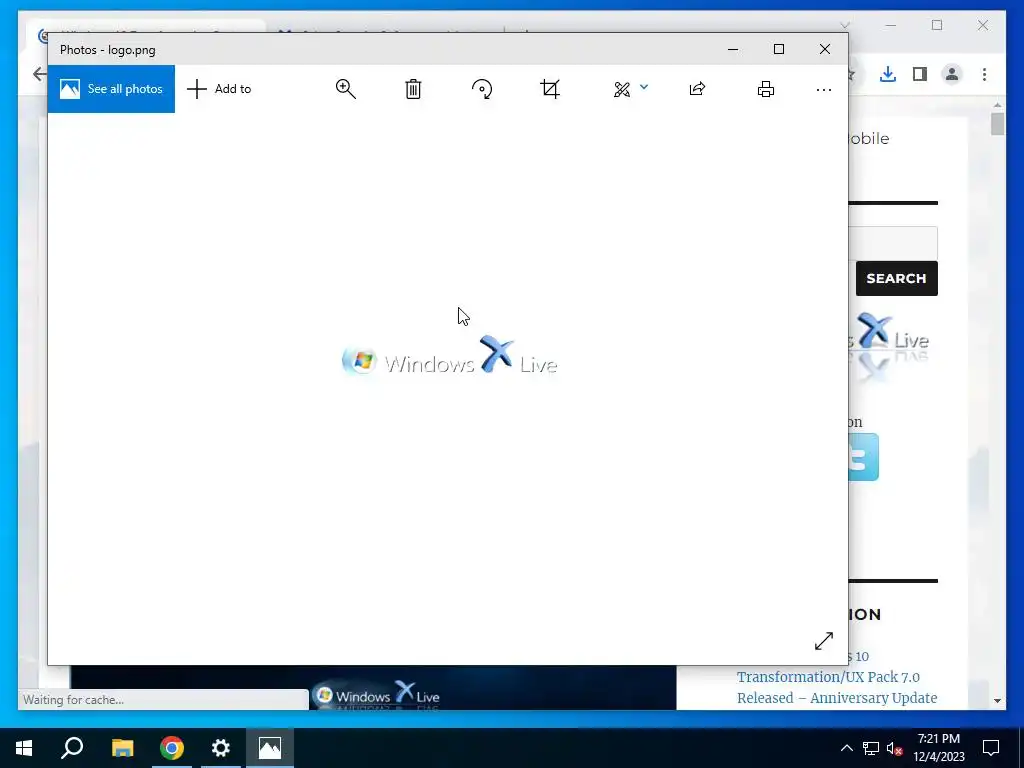Open the See more ellipsis menu in Photos
Screen dimensions: 1024x768
pos(824,89)
